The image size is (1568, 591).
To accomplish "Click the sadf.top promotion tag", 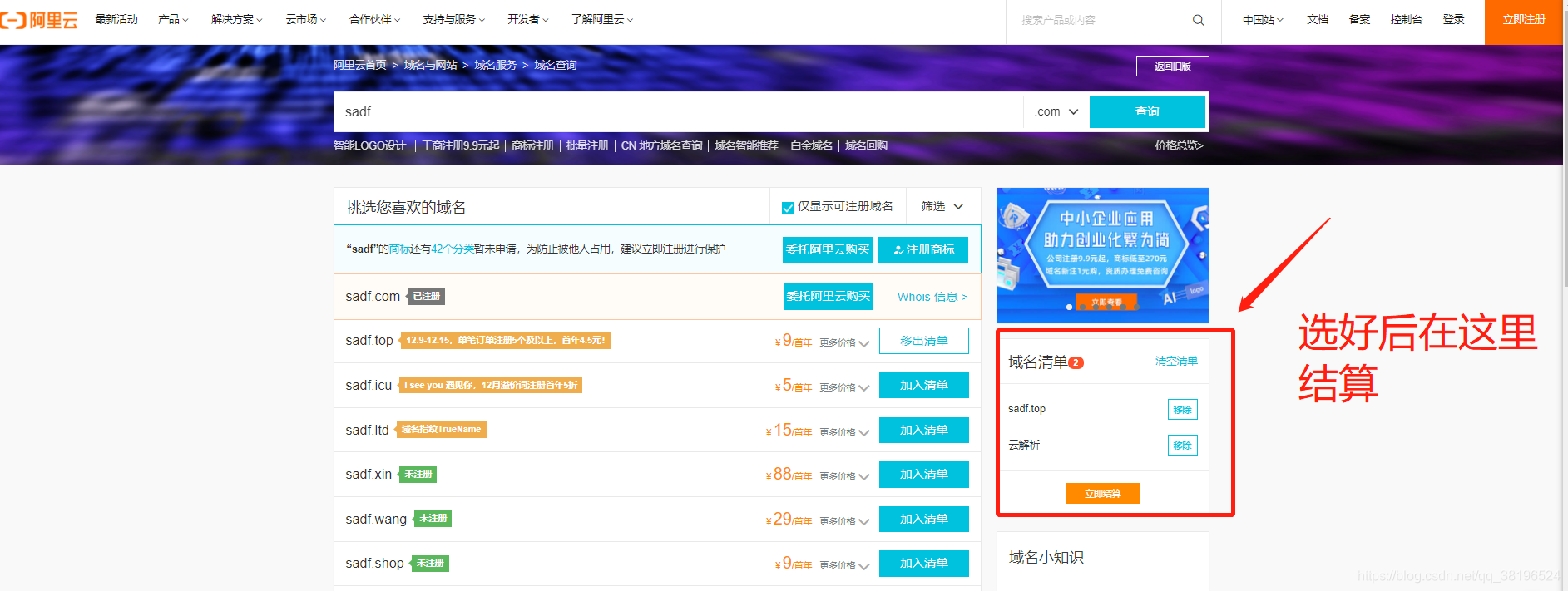I will tap(506, 340).
